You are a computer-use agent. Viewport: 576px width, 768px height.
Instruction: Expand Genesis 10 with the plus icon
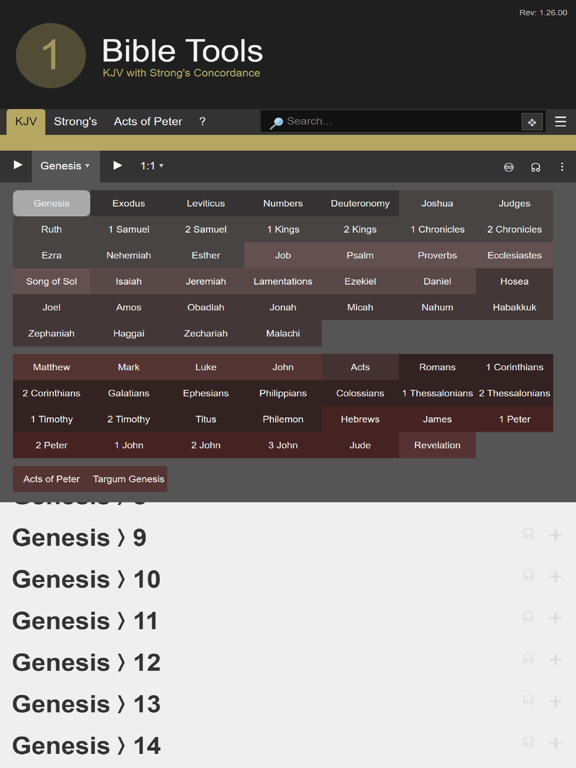[x=555, y=576]
